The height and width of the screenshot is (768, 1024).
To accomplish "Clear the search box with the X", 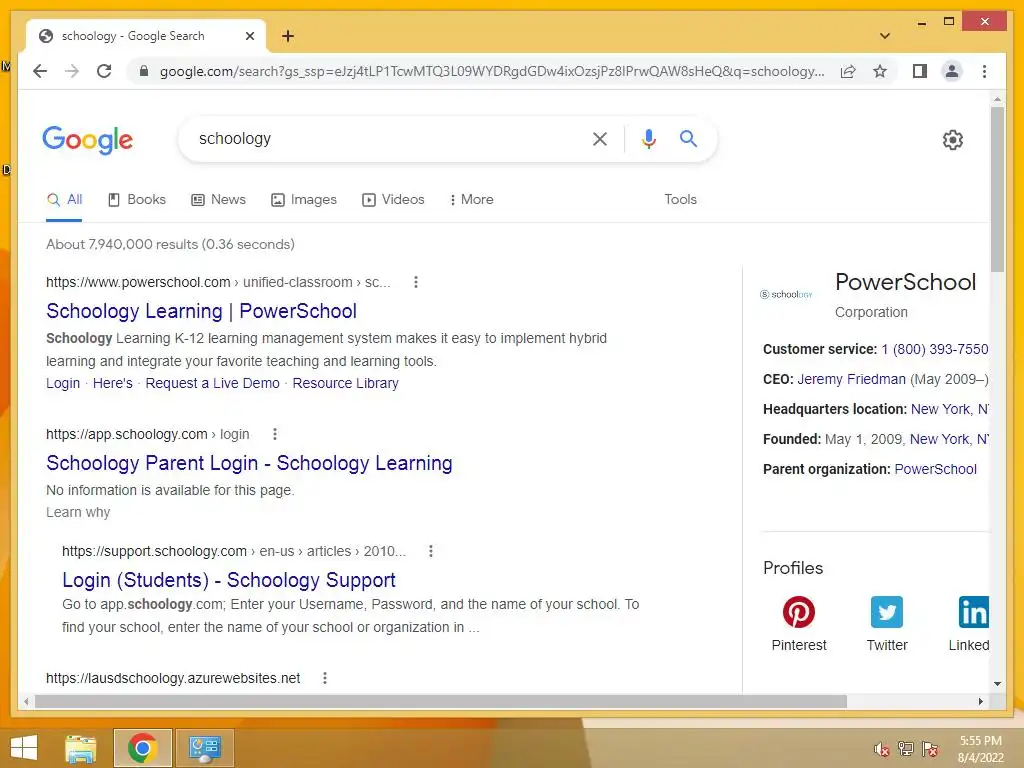I will (x=600, y=138).
